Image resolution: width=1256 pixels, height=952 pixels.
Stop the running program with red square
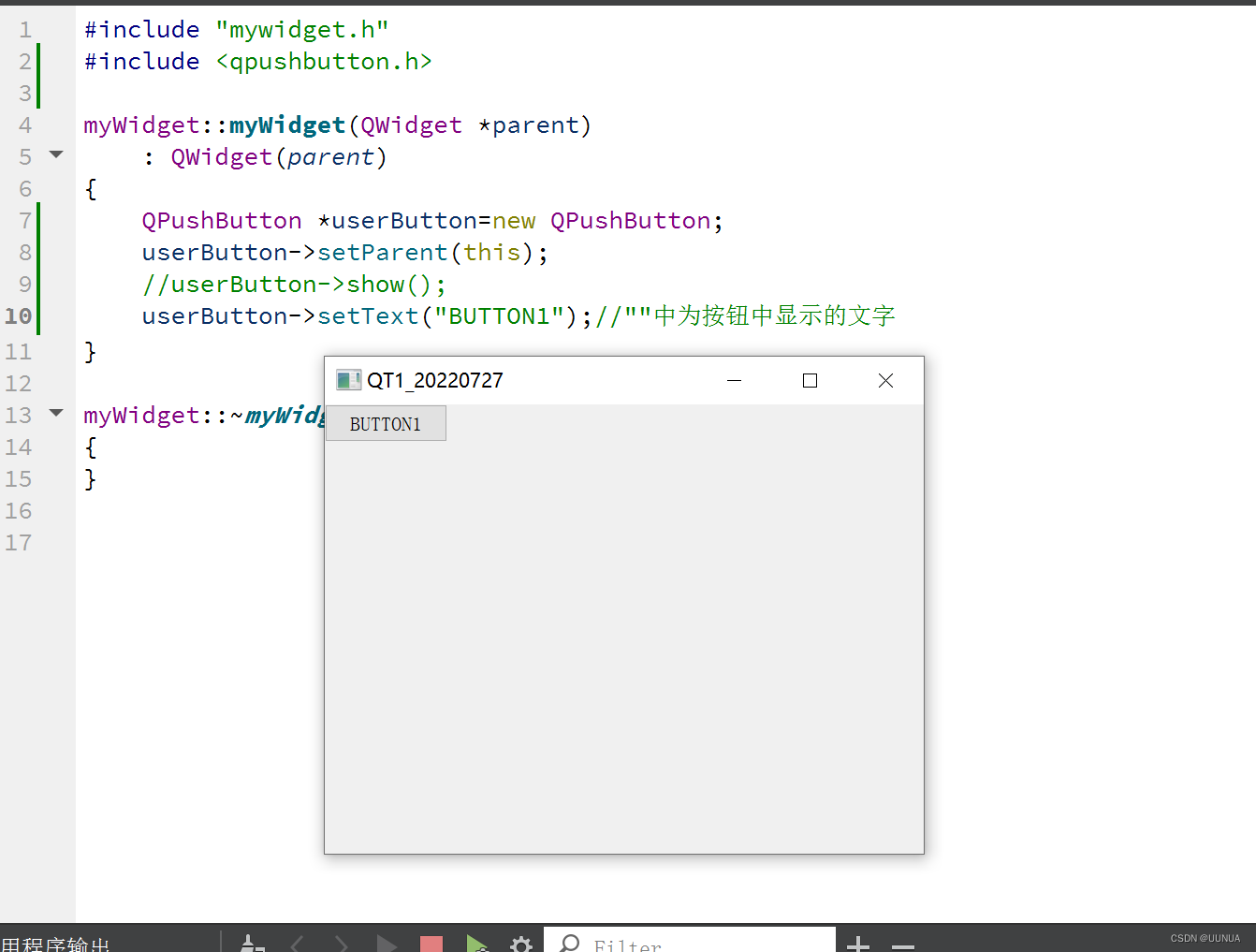coord(431,944)
